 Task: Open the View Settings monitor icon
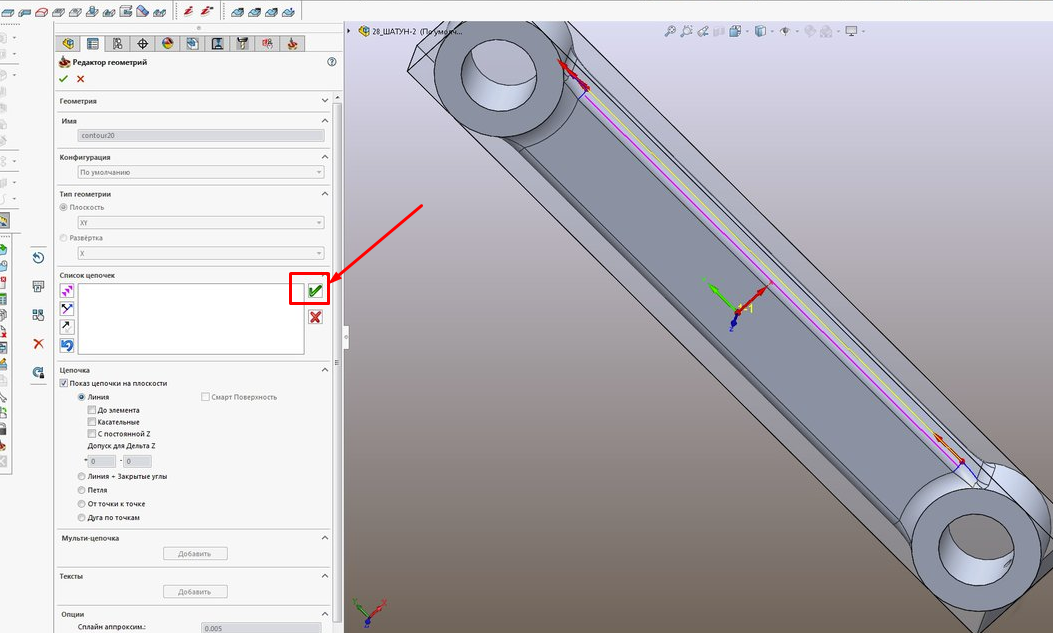tap(852, 31)
